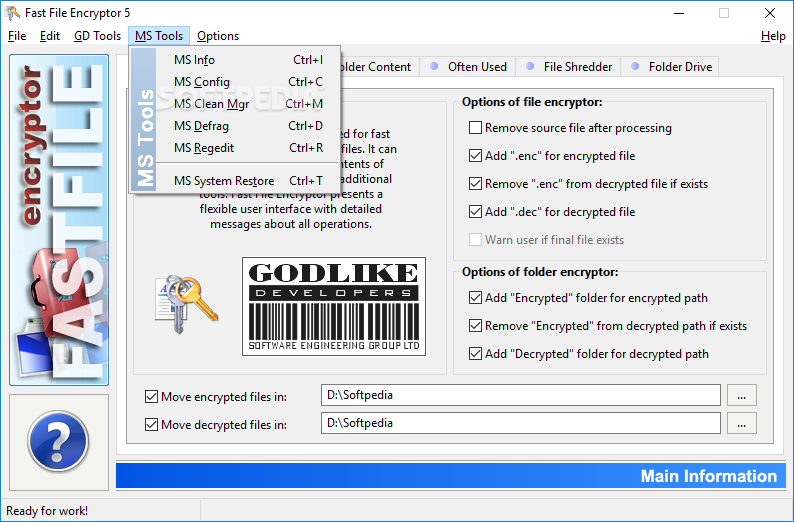Close the MS Tools menu
This screenshot has height=522, width=794.
tap(159, 36)
